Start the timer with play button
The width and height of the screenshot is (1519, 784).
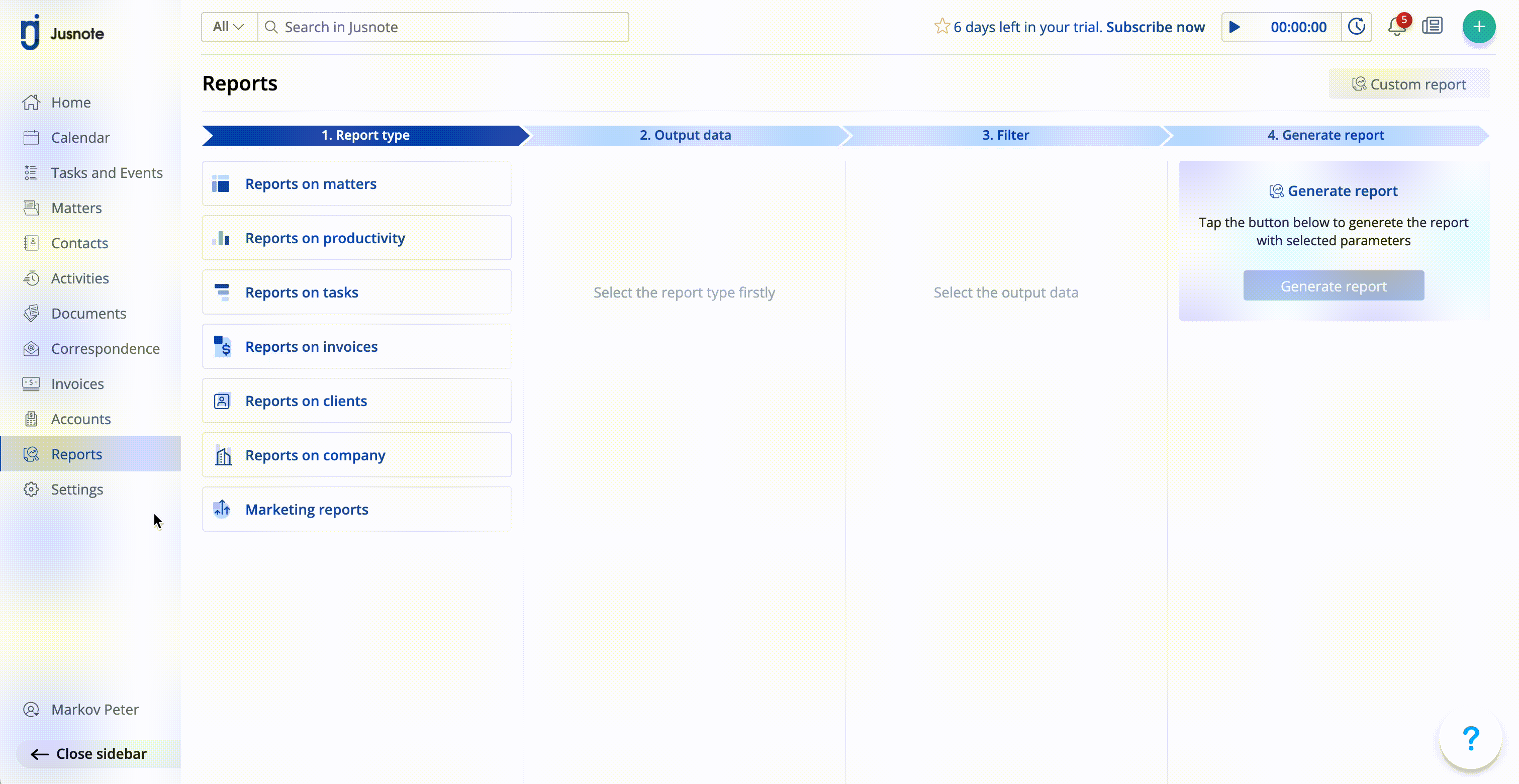point(1234,27)
